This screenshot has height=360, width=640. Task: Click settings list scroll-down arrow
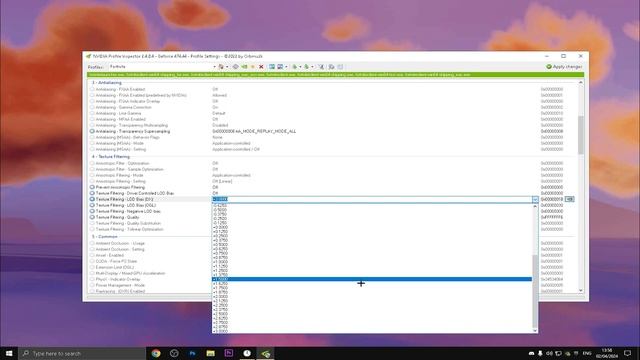click(581, 291)
